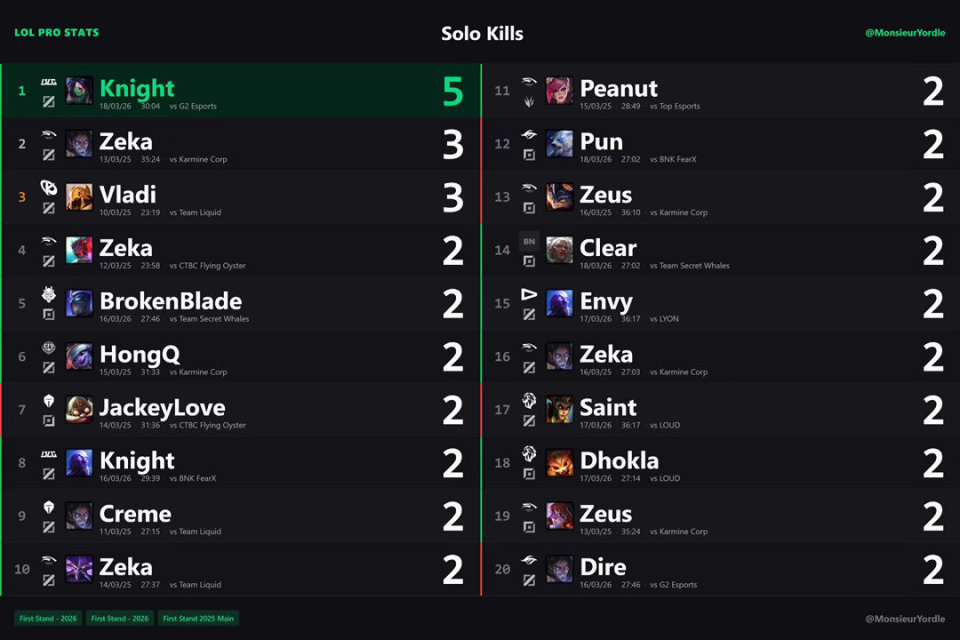Select JackeyLove's champion portrait icon
This screenshot has height=640, width=960.
79,409
